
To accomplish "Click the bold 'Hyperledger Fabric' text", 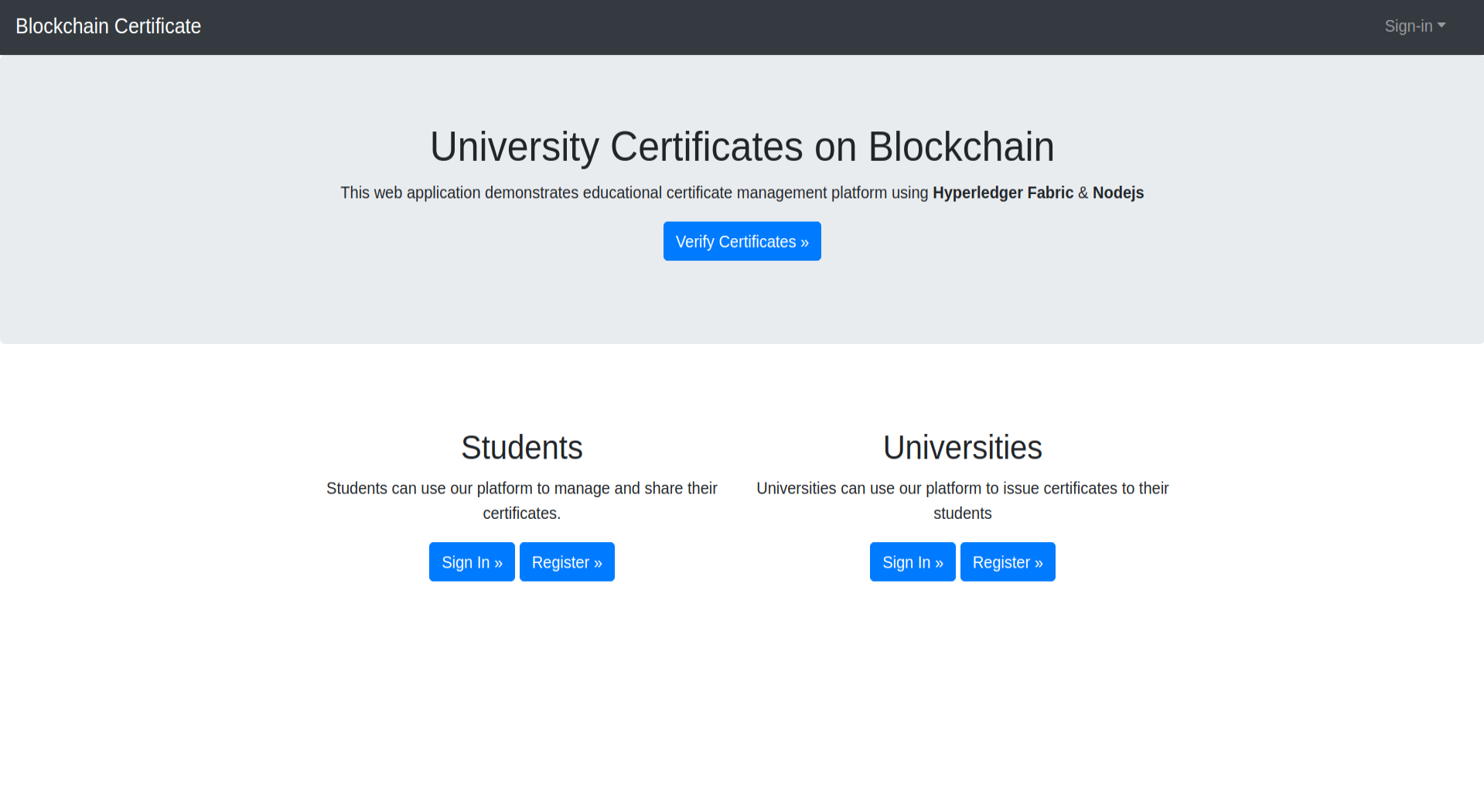I will [1003, 193].
